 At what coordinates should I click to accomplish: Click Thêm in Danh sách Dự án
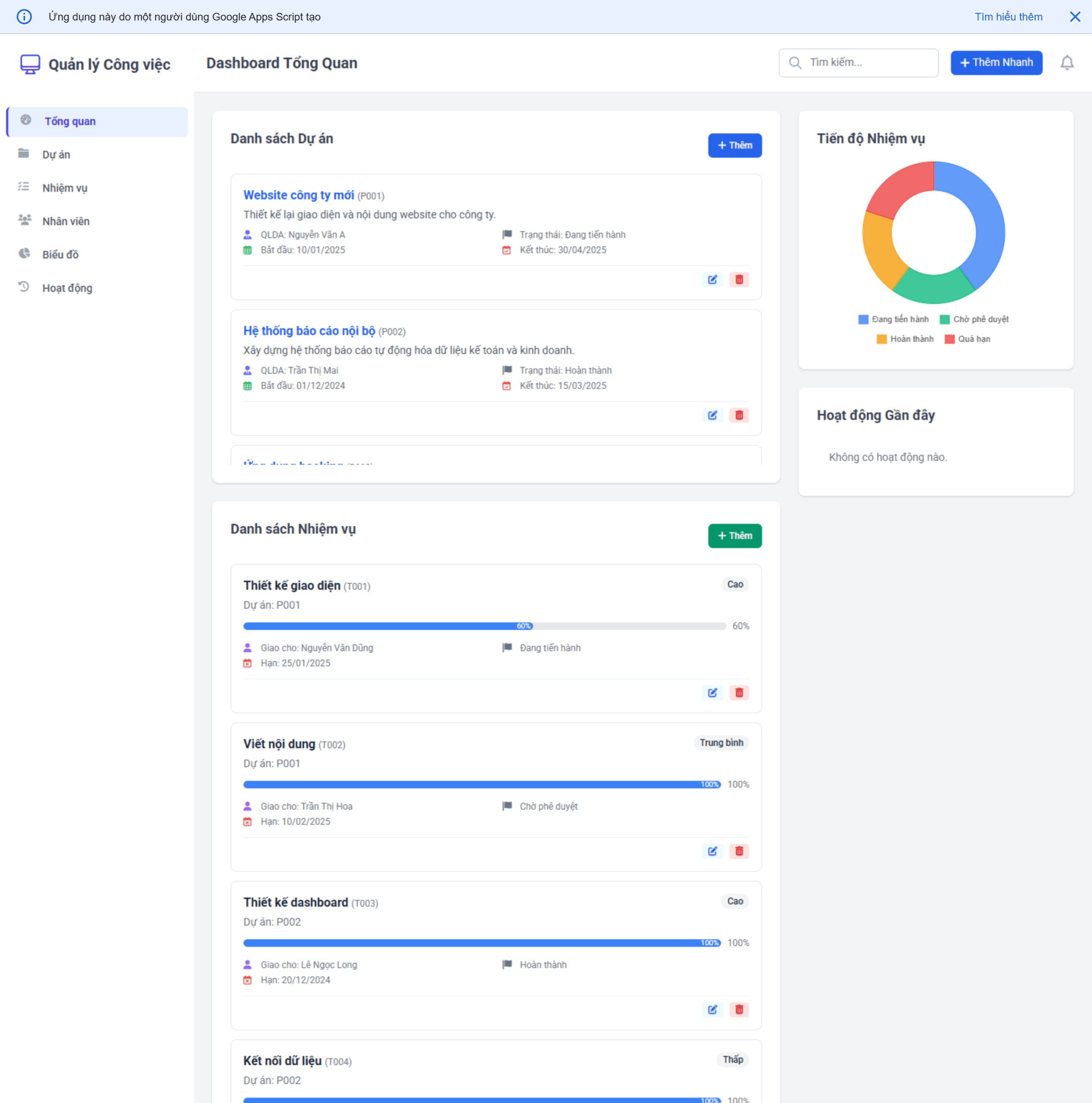click(x=735, y=145)
